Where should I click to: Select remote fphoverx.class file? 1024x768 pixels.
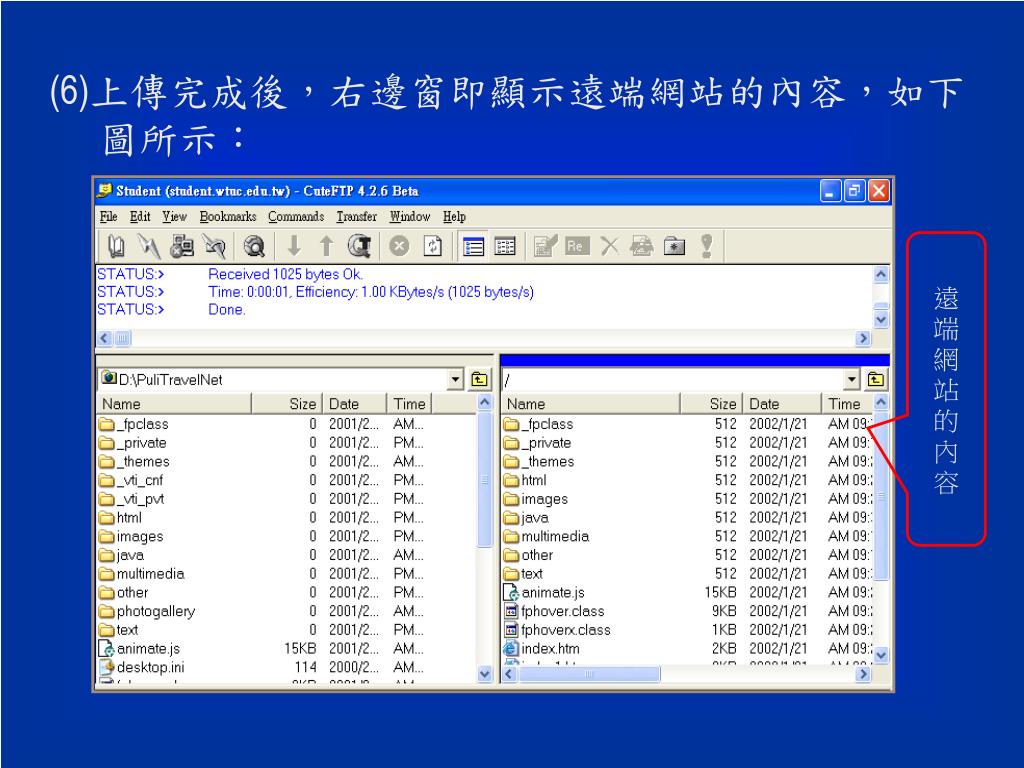coord(557,630)
